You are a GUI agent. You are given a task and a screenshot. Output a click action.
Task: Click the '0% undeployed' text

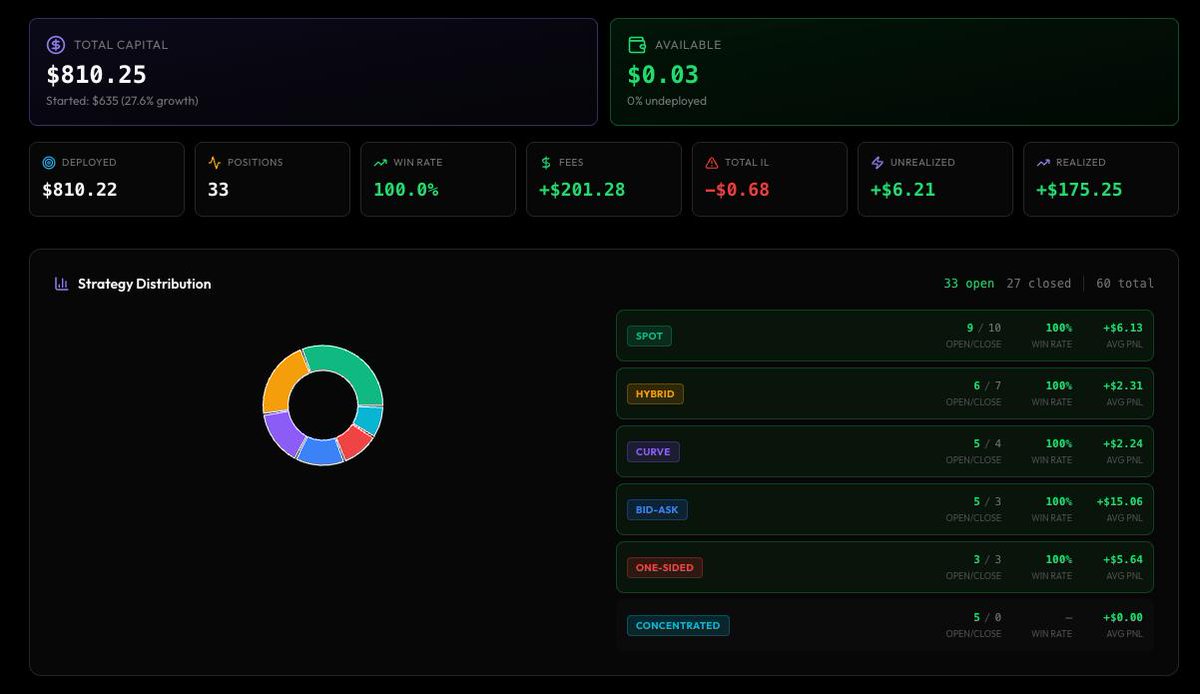point(667,101)
